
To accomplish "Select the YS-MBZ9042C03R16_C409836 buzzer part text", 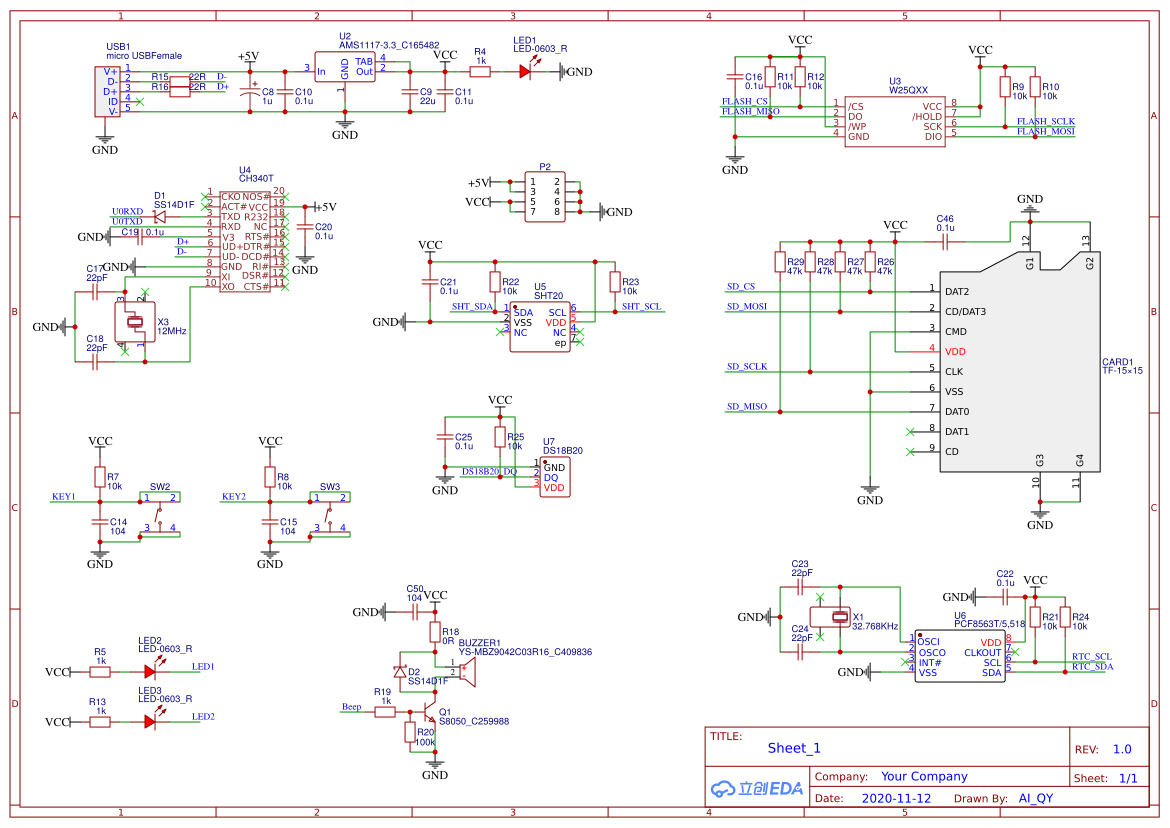I will click(x=525, y=653).
